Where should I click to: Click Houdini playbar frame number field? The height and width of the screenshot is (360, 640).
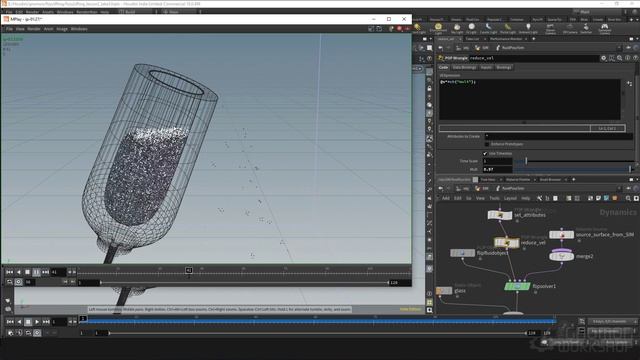[59, 322]
